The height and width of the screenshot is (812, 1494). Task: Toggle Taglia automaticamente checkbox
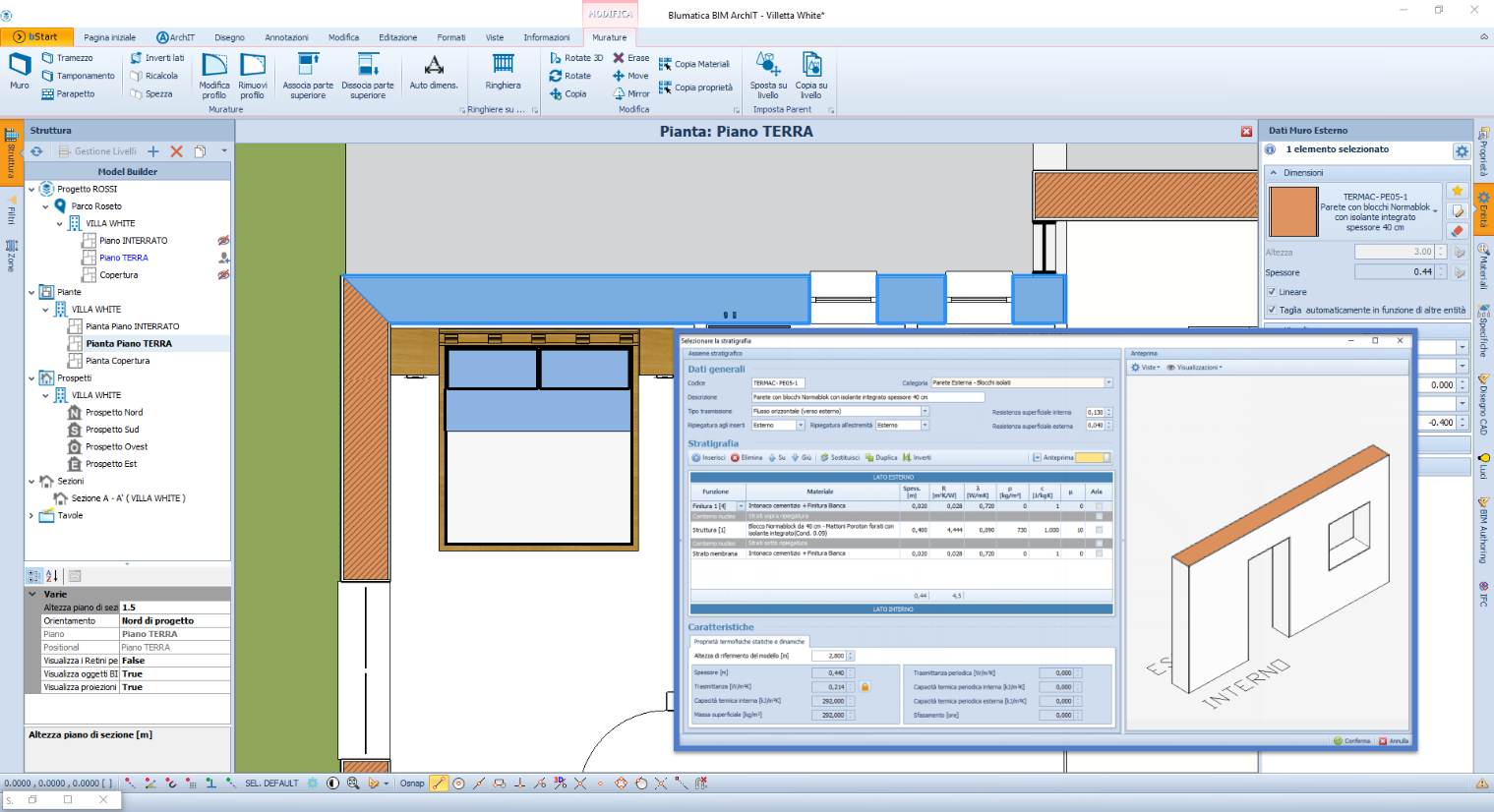coord(1272,310)
